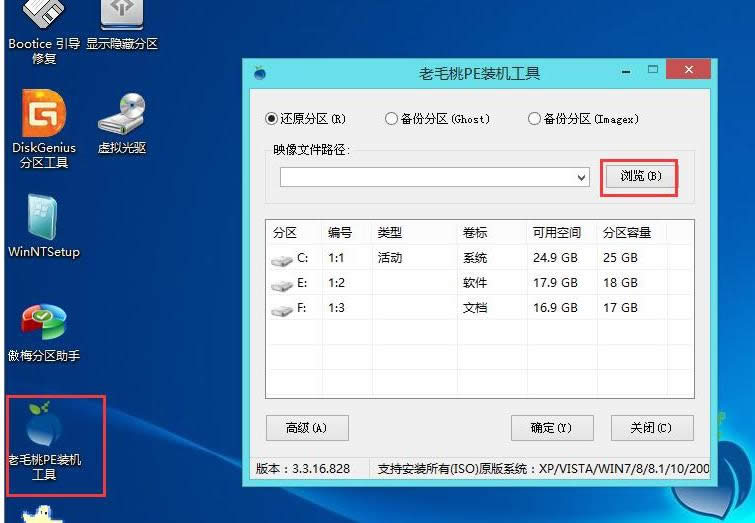The width and height of the screenshot is (755, 523).
Task: Click the 关闭(C) close button
Action: tap(651, 428)
